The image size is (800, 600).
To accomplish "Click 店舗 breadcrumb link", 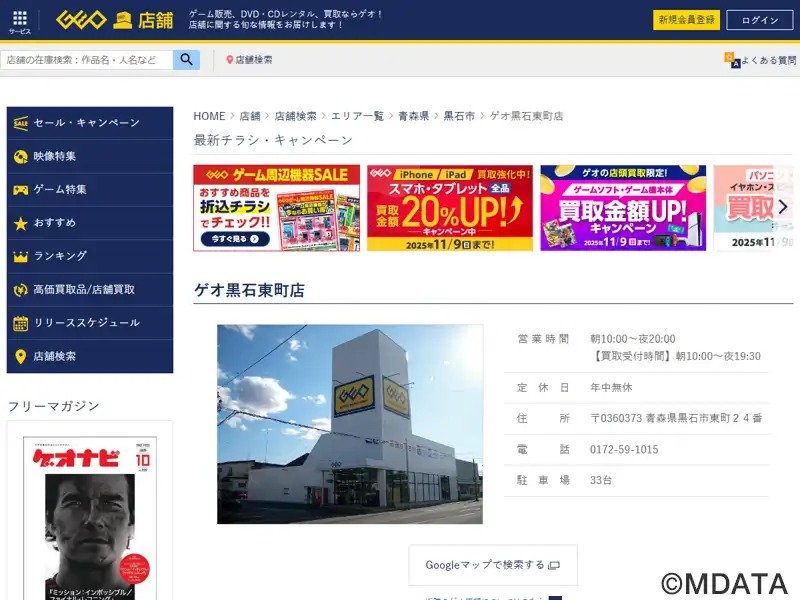I will point(250,116).
